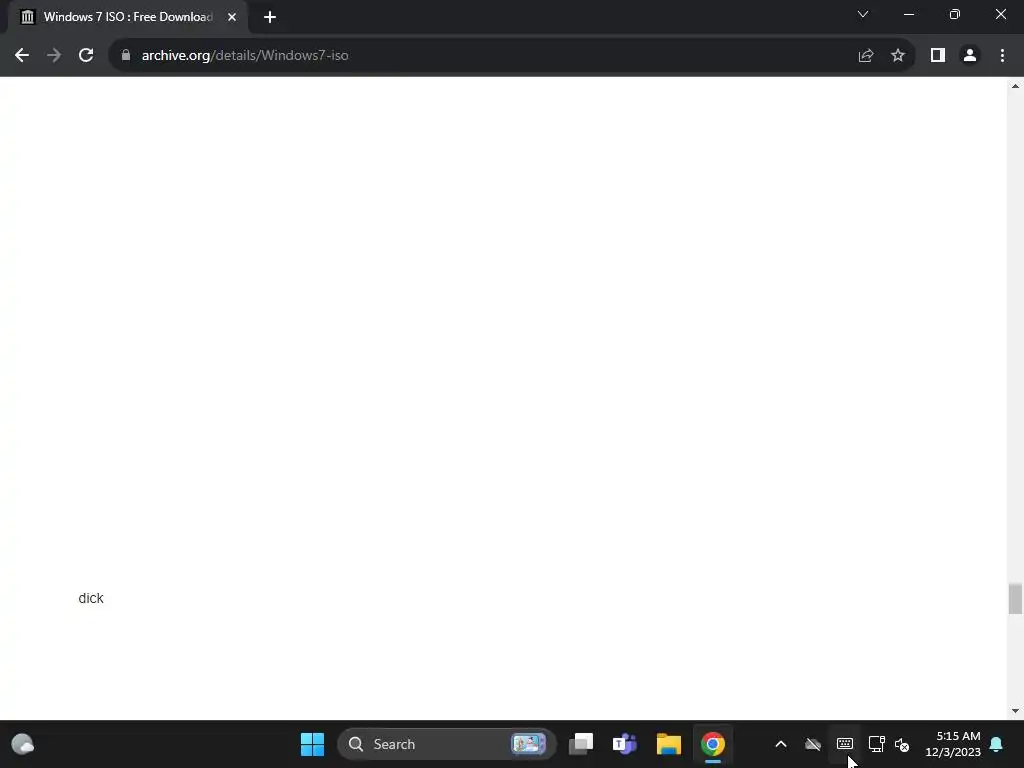This screenshot has height=768, width=1024.
Task: Click the muted volume tray icon
Action: pyautogui.click(x=902, y=744)
